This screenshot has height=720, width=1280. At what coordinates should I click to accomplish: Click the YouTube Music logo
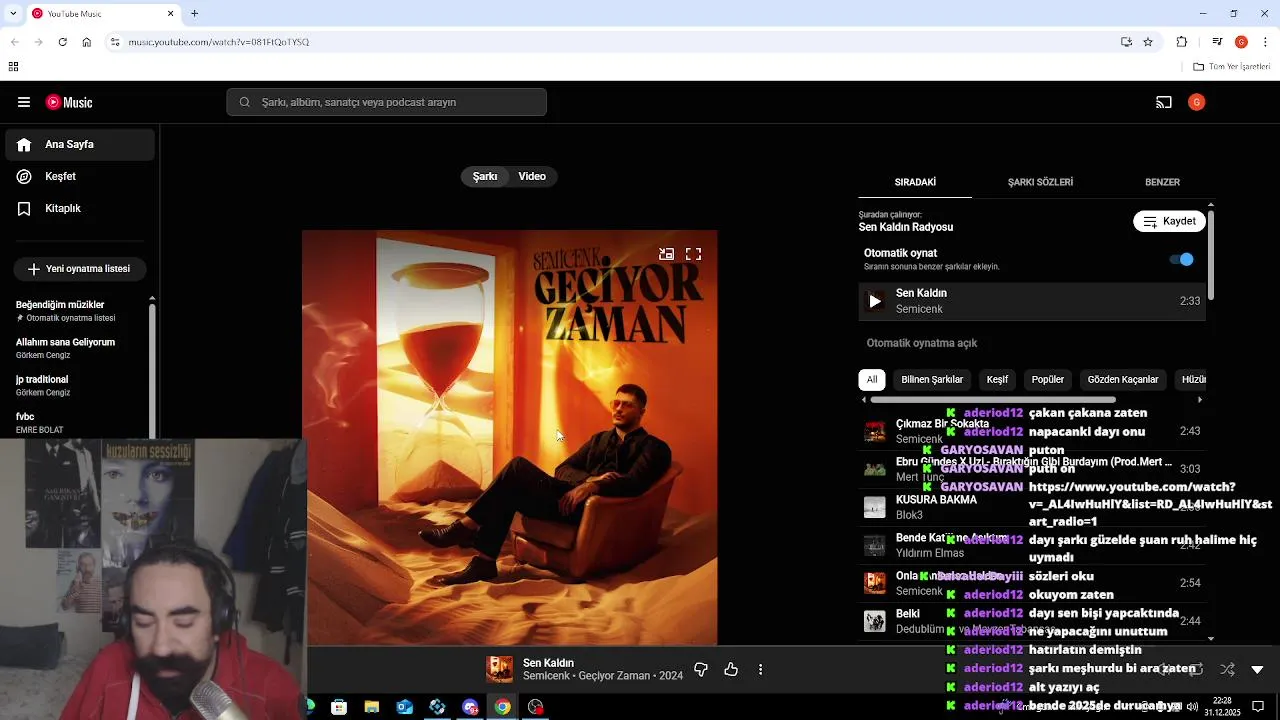click(69, 102)
